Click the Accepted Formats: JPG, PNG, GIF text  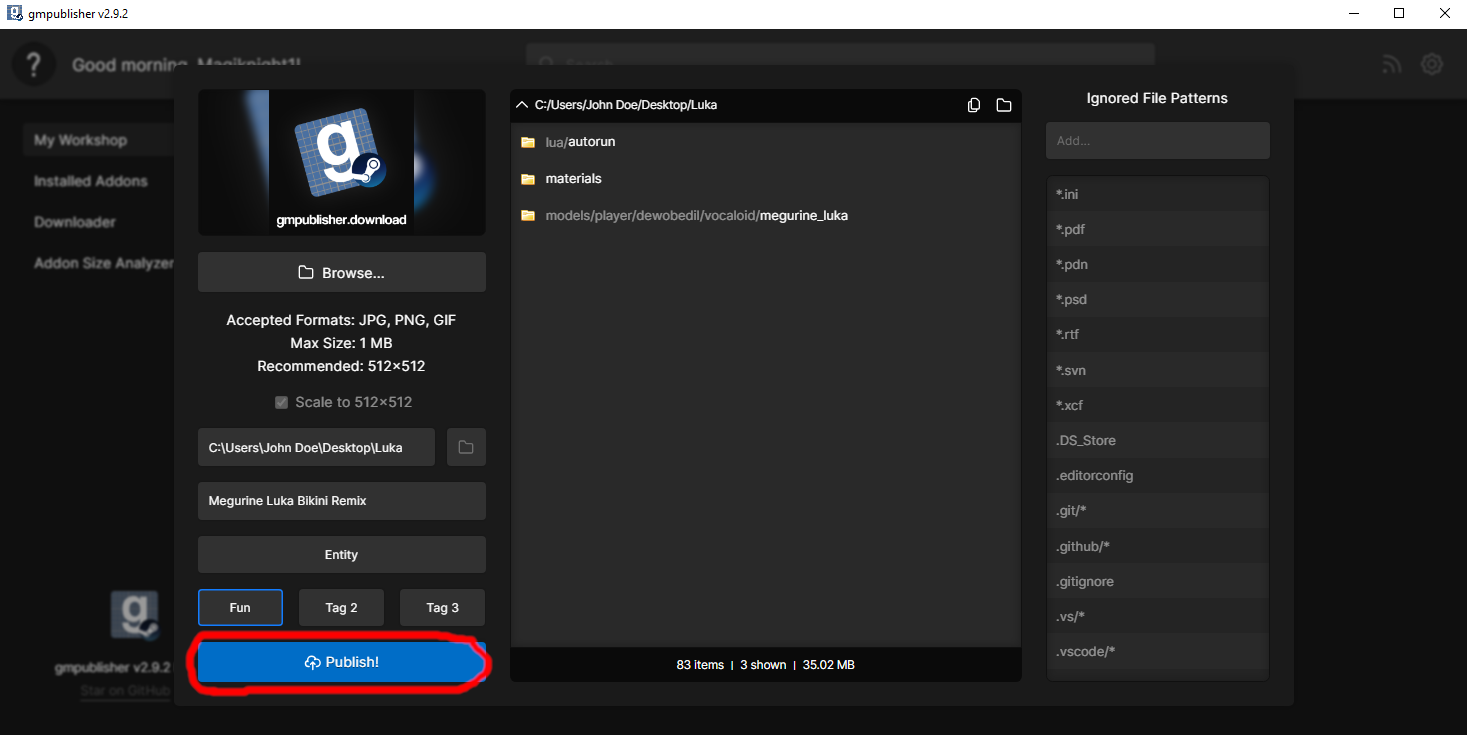(x=341, y=320)
